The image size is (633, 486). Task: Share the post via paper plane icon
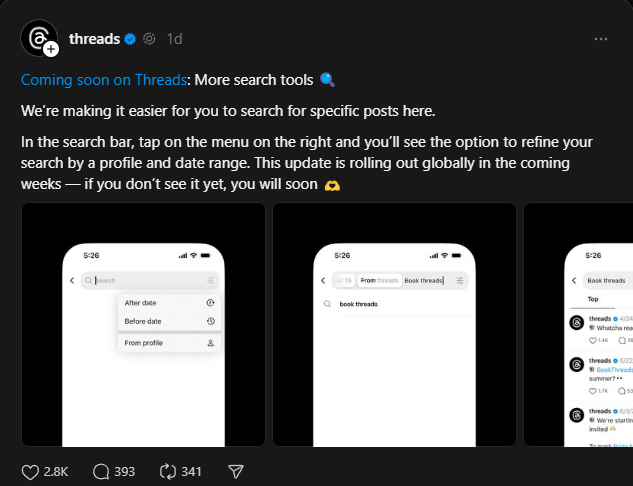pyautogui.click(x=236, y=471)
